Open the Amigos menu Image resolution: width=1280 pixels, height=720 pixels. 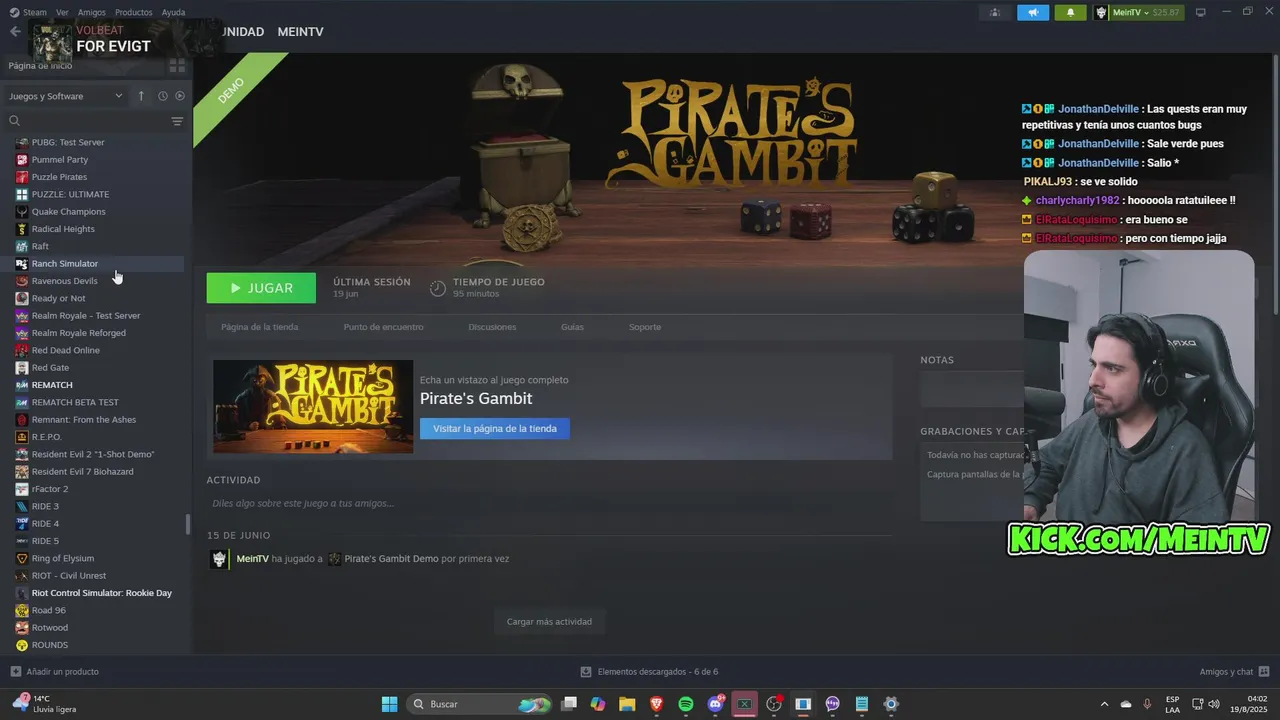point(92,12)
